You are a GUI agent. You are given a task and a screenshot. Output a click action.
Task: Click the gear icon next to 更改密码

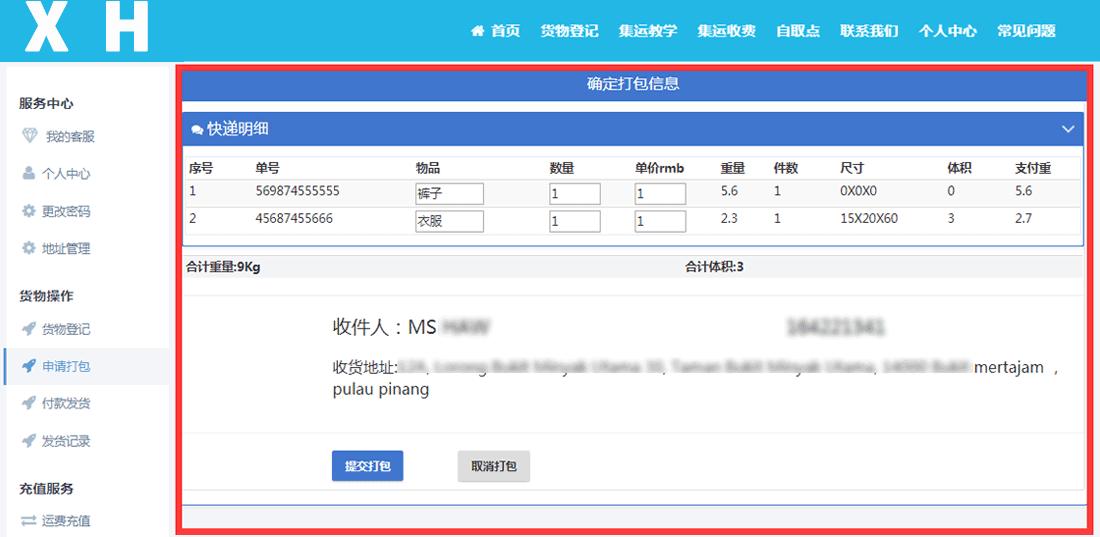click(x=29, y=211)
